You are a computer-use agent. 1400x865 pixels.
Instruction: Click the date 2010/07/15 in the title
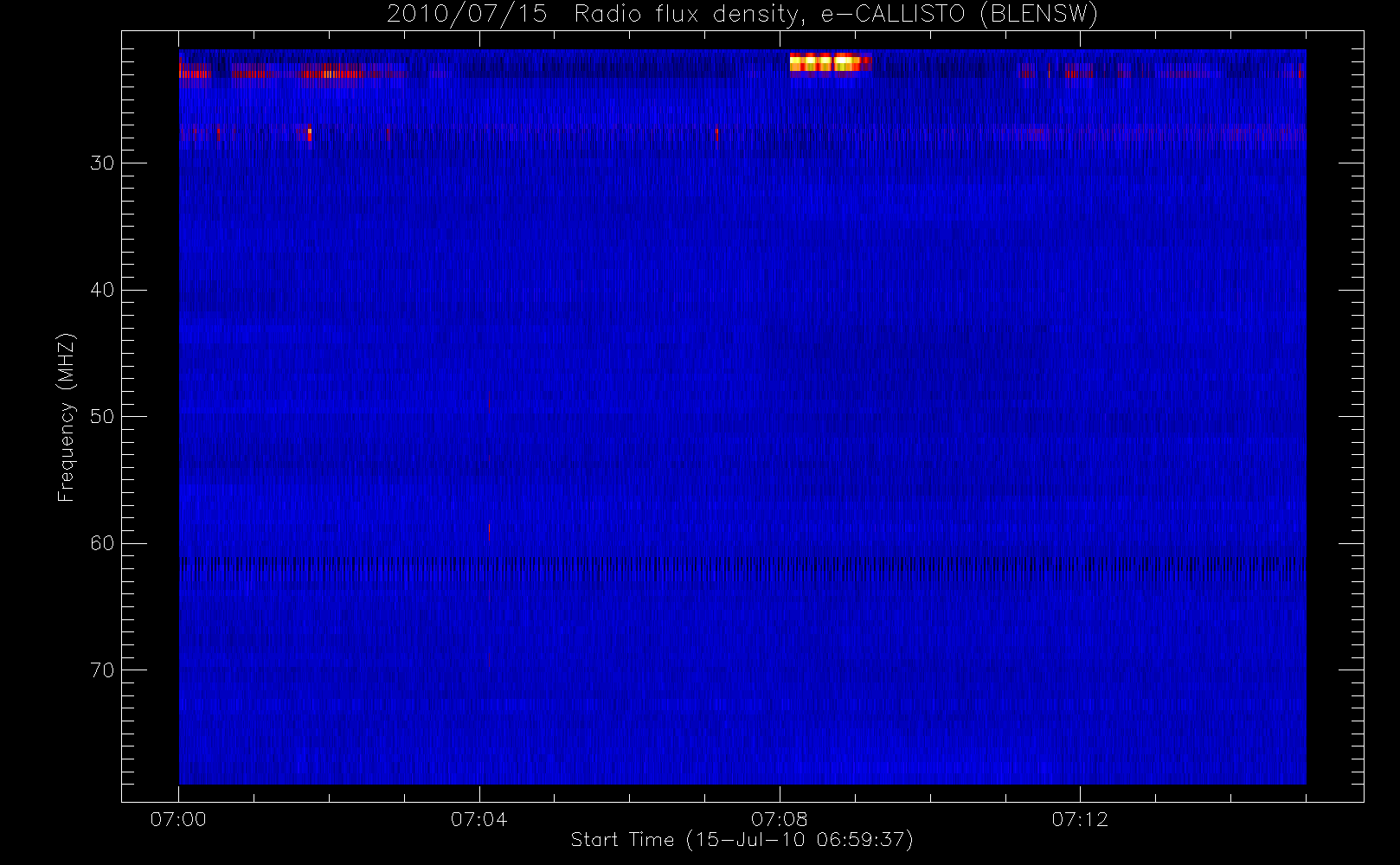pos(467,15)
